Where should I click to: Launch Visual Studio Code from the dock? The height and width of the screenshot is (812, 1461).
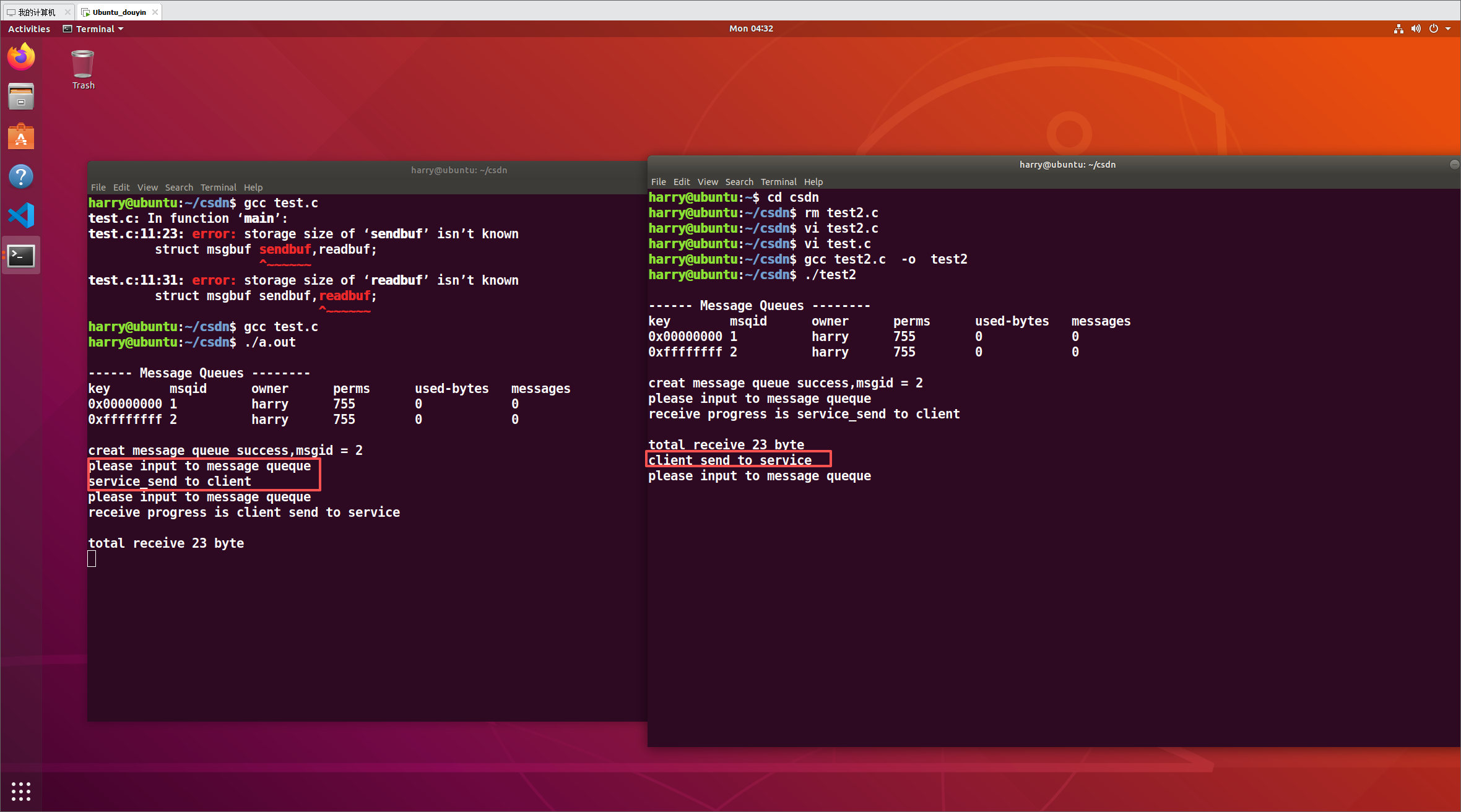click(21, 215)
